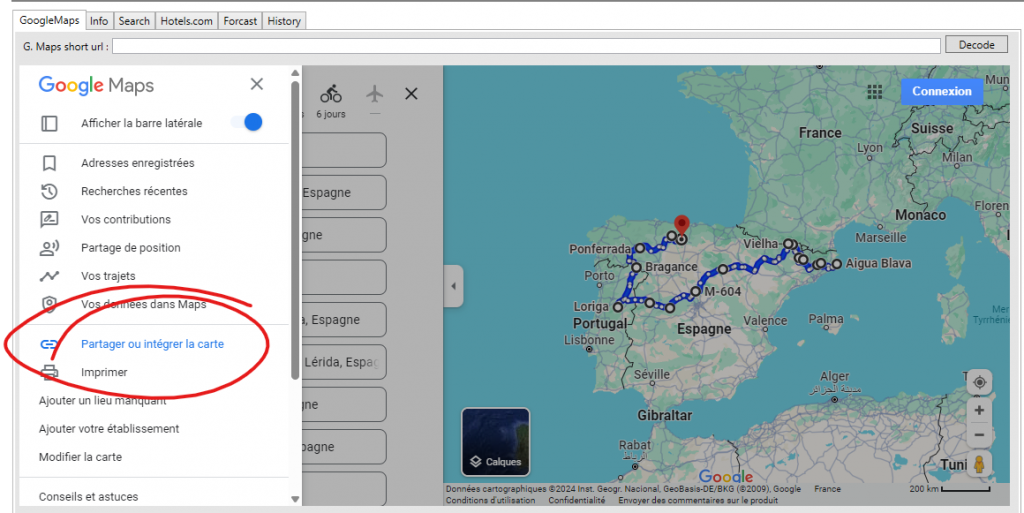Open the Info tab

(99, 21)
